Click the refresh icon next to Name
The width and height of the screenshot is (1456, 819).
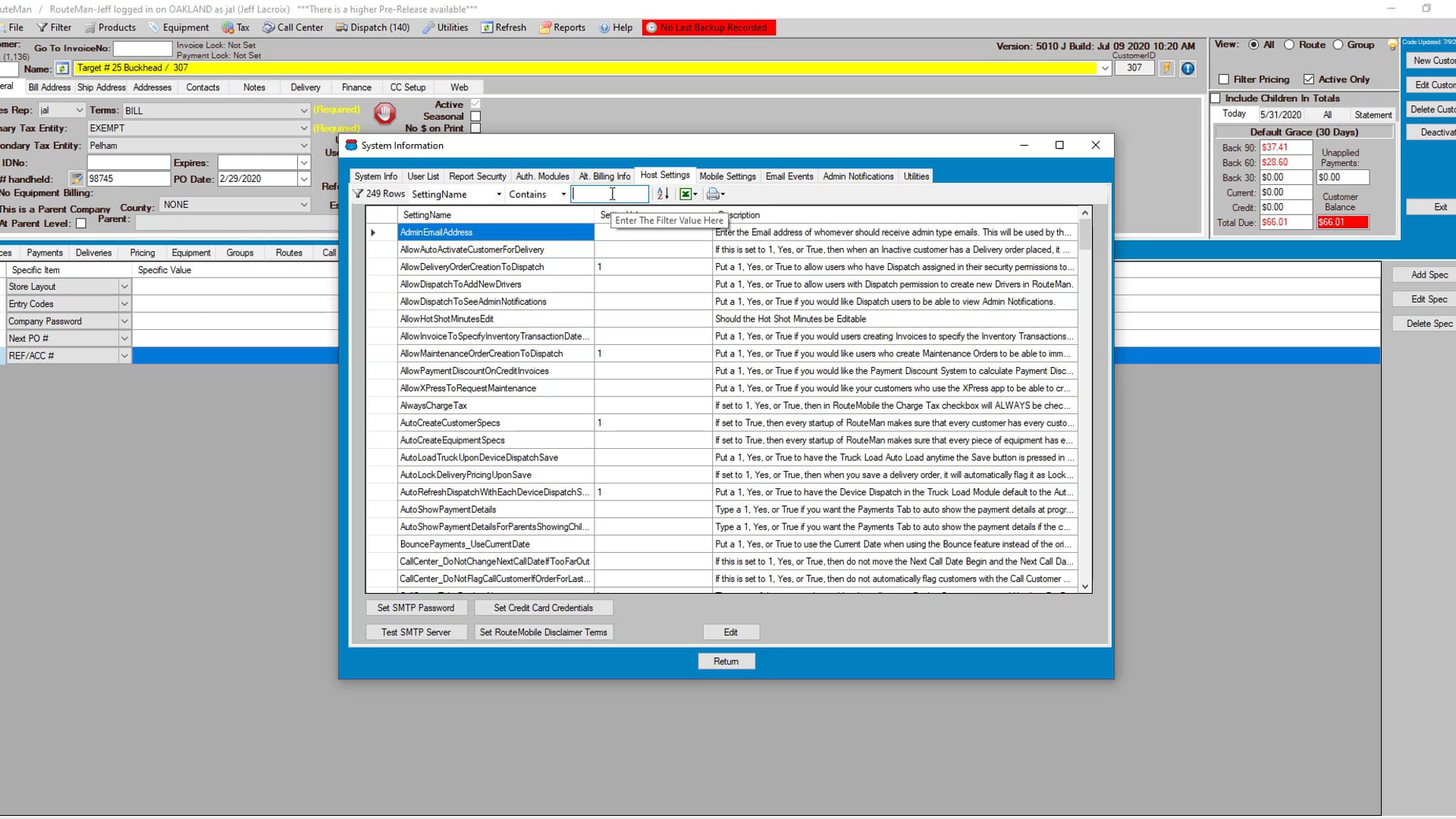62,68
